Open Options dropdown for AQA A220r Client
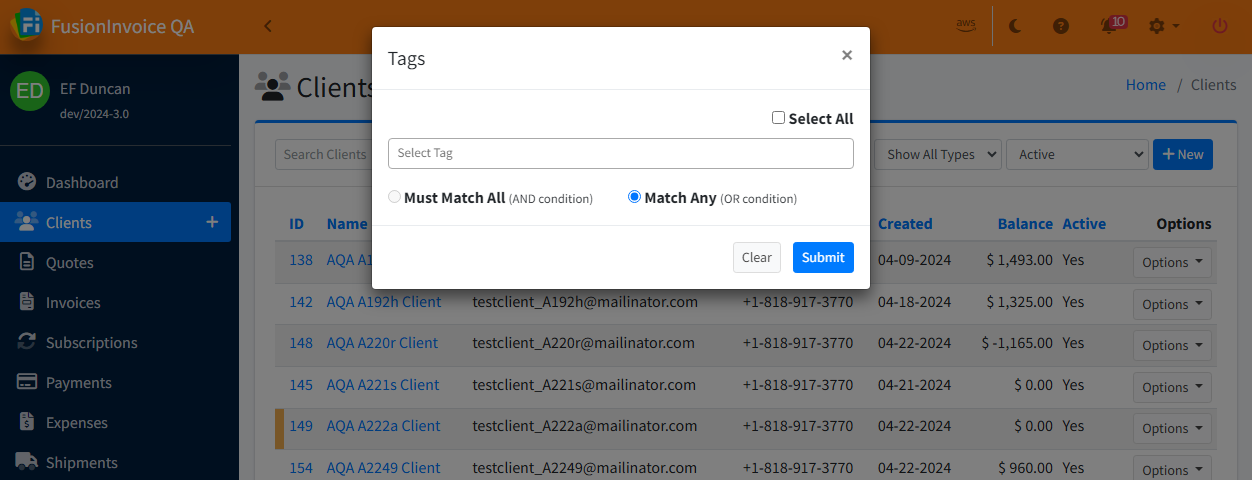 point(1171,345)
